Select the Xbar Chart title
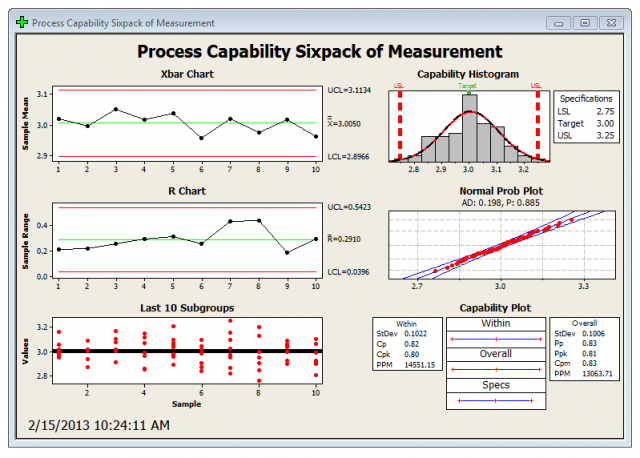The image size is (640, 458). [185, 74]
